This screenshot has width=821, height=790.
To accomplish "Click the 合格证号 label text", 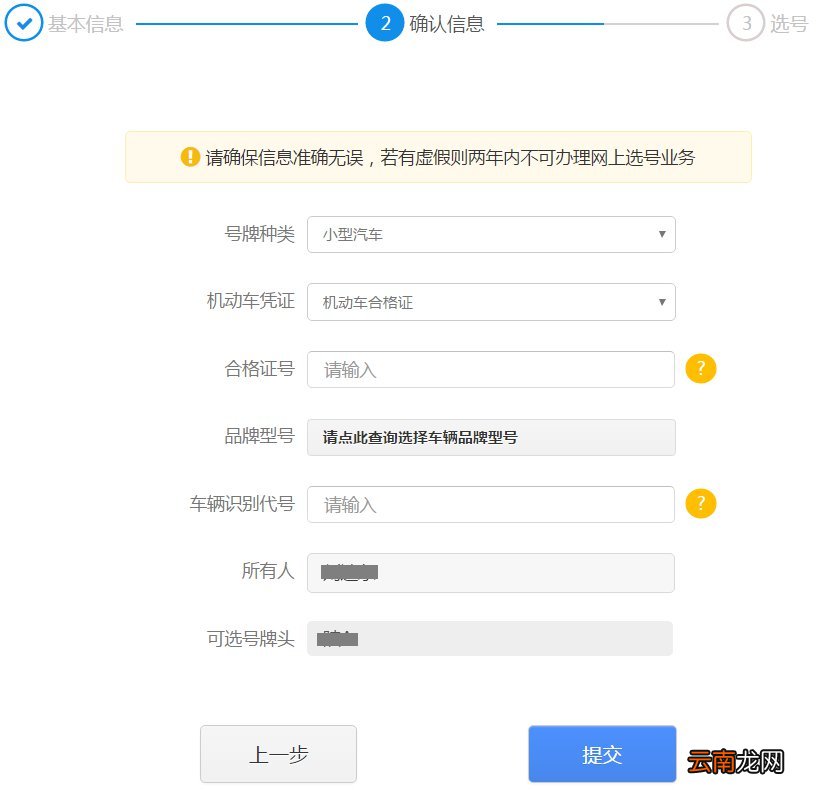I will click(260, 369).
